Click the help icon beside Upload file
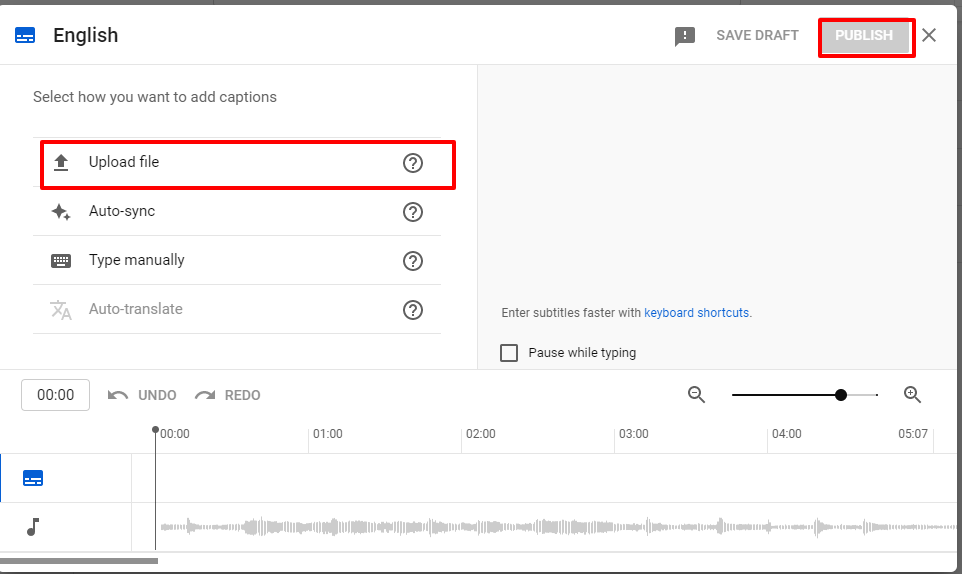 413,163
